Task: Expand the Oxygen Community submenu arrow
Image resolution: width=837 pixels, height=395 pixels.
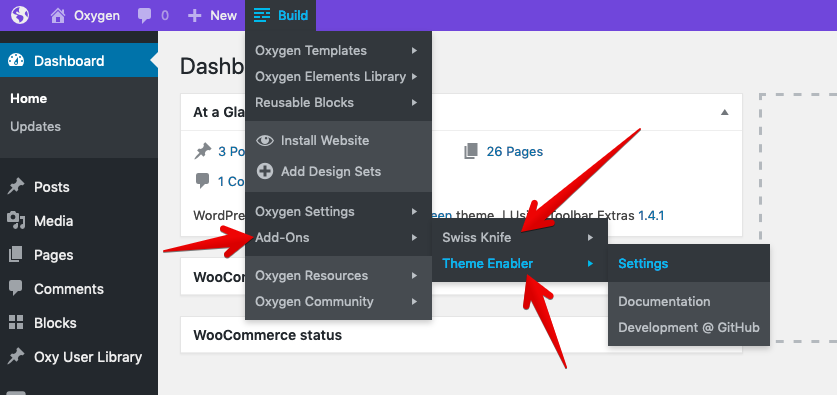Action: coord(414,301)
